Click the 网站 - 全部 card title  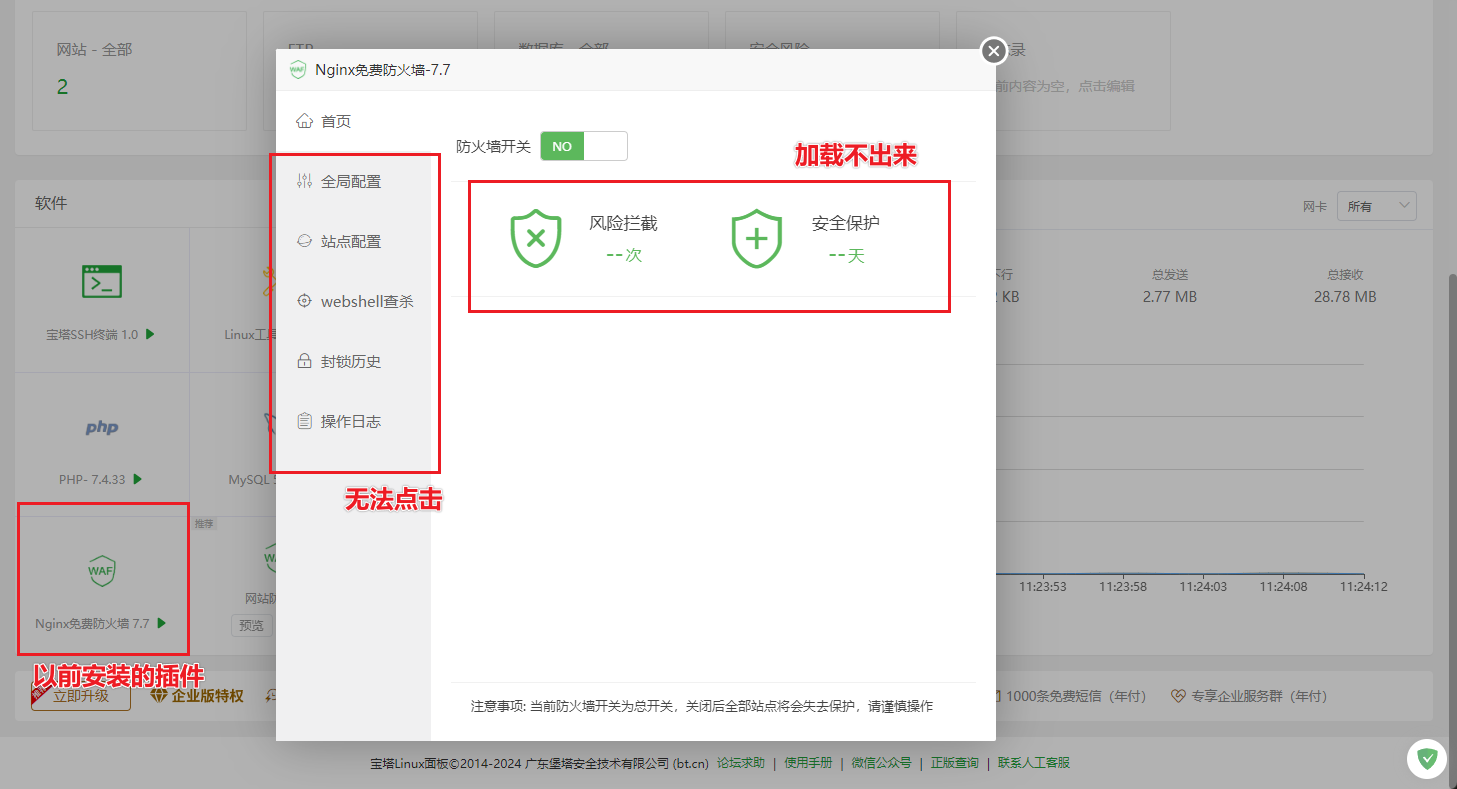(95, 49)
